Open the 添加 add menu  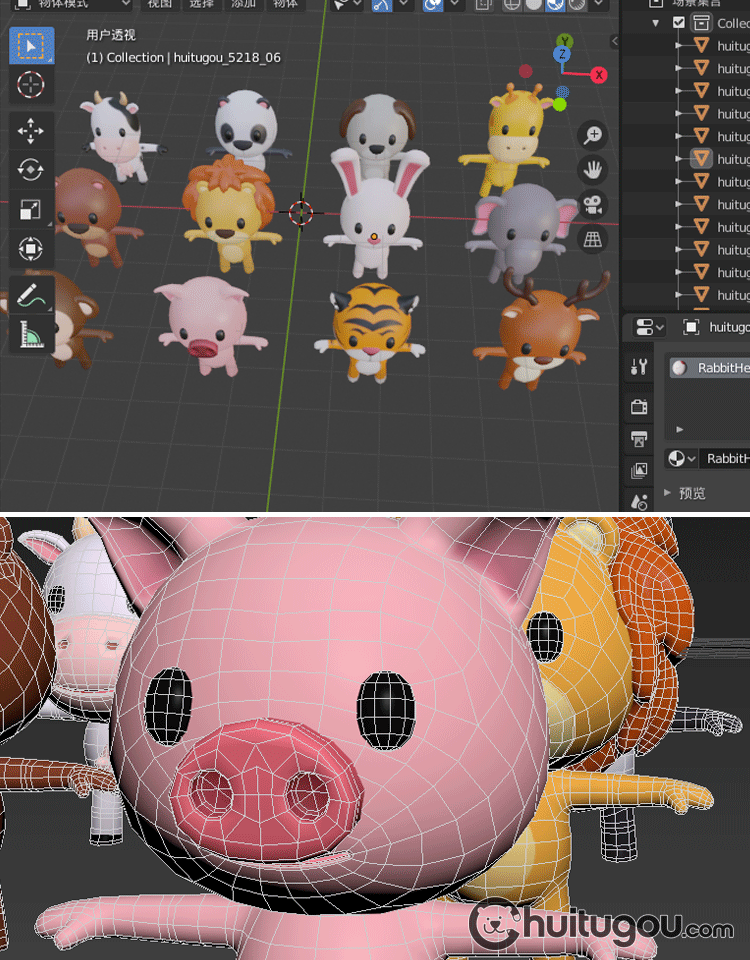pos(242,4)
